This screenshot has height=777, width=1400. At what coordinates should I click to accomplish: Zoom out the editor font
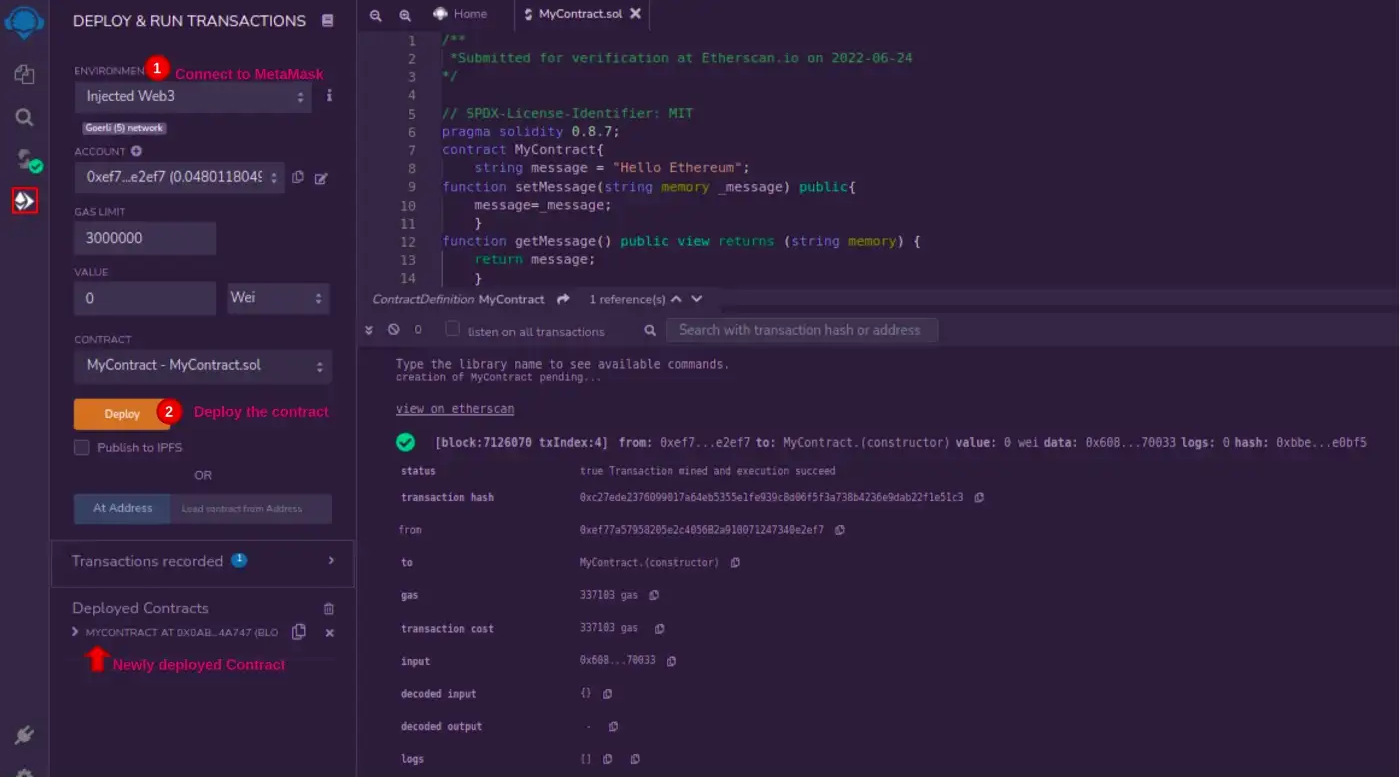tap(376, 15)
